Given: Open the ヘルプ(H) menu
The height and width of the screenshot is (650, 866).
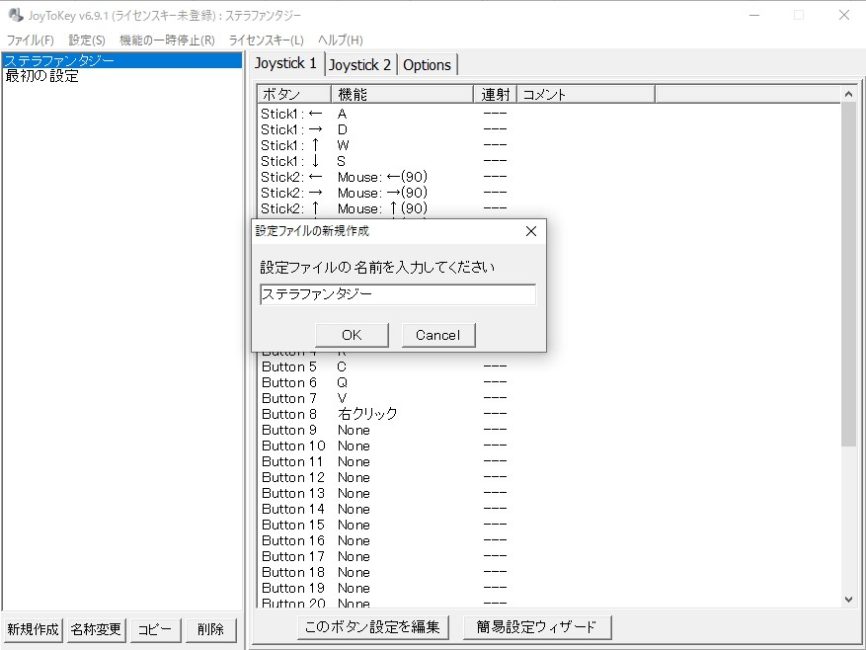Looking at the screenshot, I should tap(340, 40).
